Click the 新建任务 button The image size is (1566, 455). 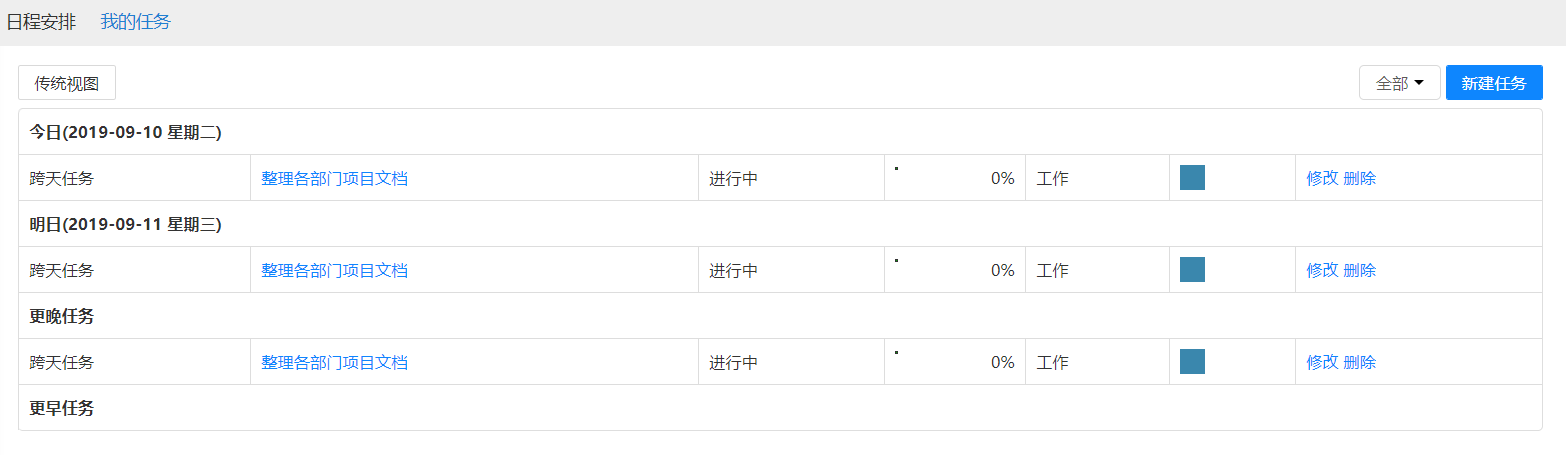pyautogui.click(x=1494, y=83)
